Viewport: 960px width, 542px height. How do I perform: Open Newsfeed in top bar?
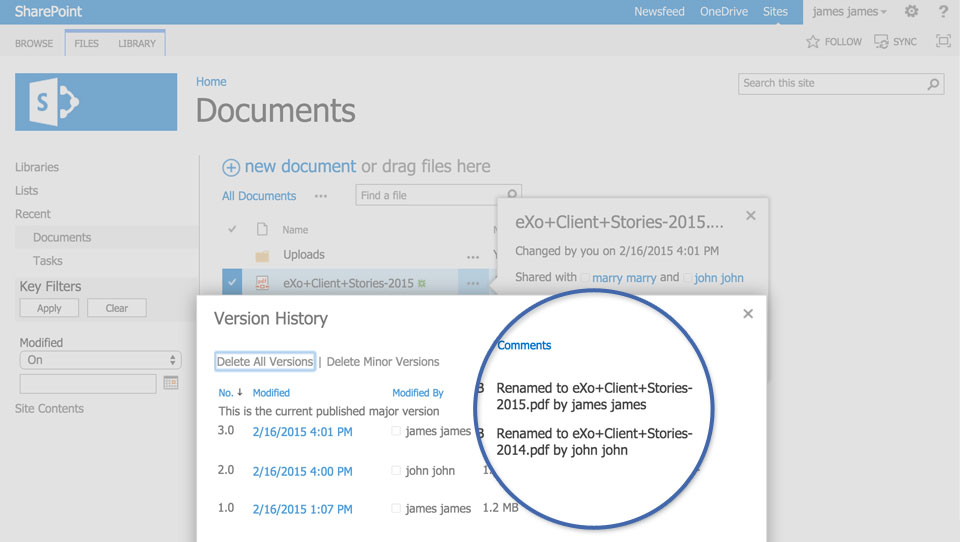point(659,12)
